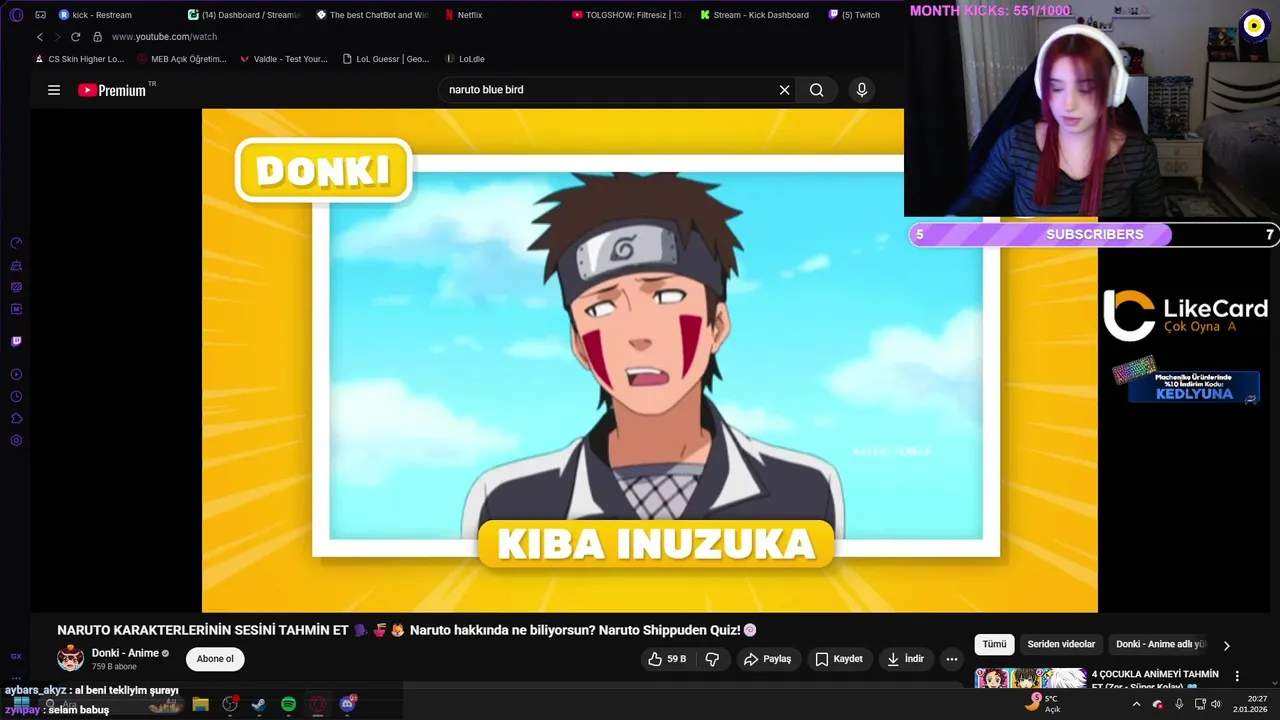Select the 'Donki - Anime adlı' chip
1280x720 pixels.
[x=1161, y=645]
